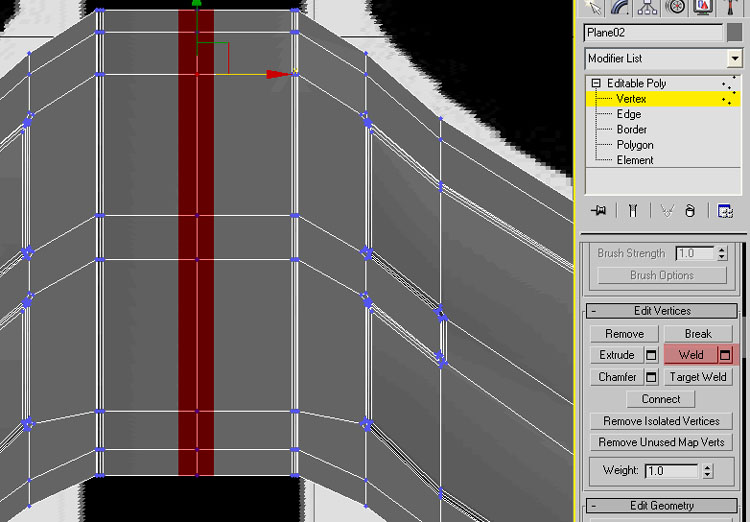Open Weld settings dialog box button
Viewport: 750px width, 522px height.
pyautogui.click(x=726, y=355)
